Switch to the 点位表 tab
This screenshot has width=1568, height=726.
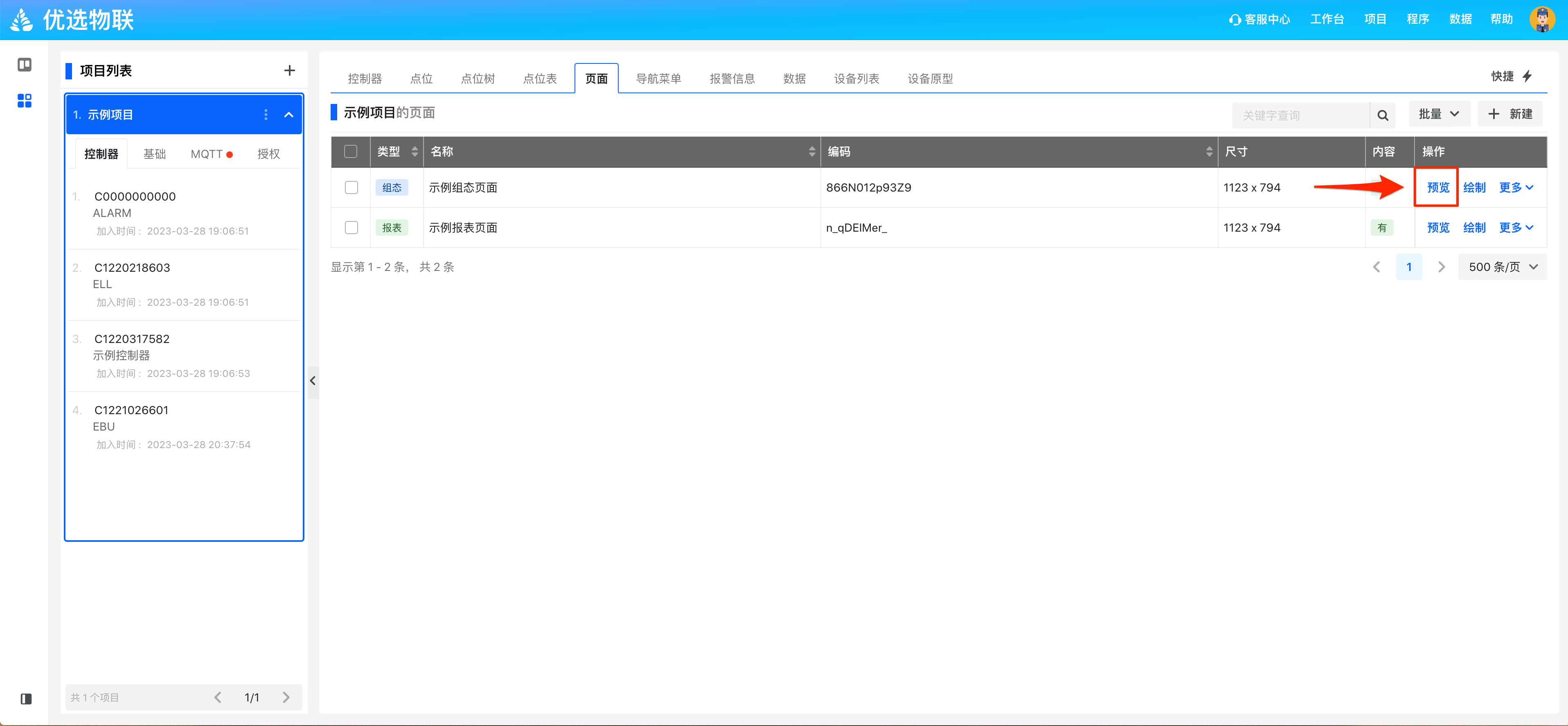[540, 79]
